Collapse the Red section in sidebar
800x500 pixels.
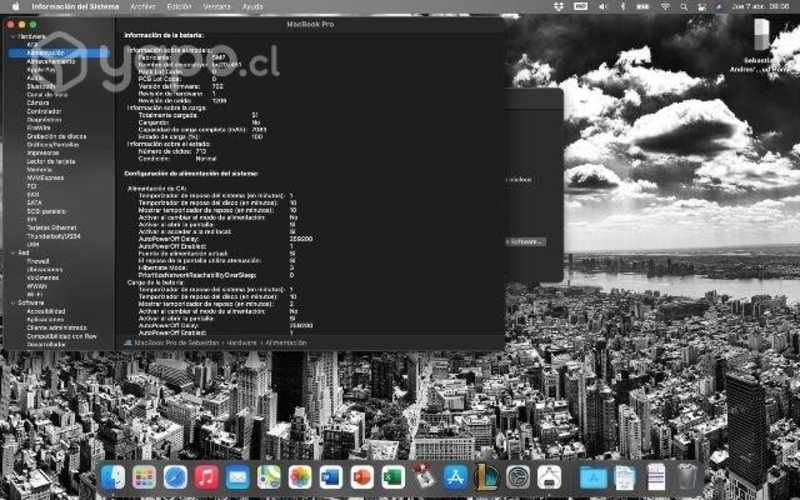12,253
